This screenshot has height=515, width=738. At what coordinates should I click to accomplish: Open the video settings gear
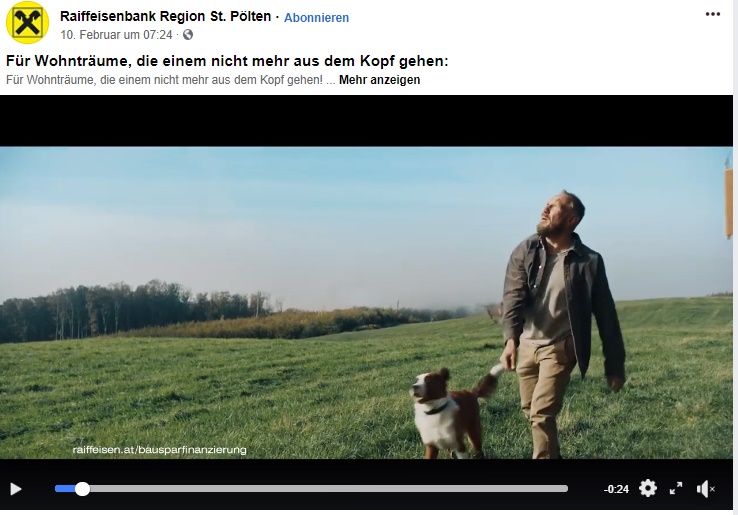click(648, 489)
